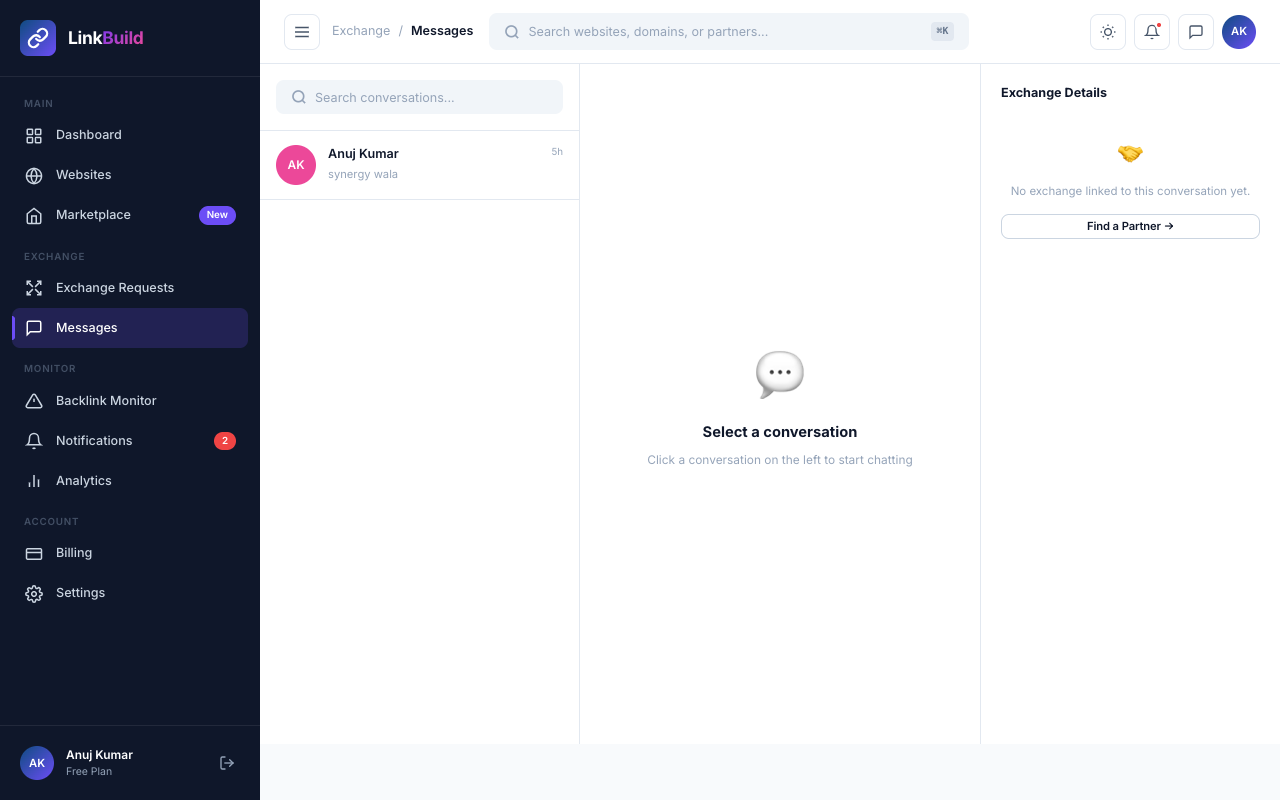Click the Exchange breadcrumb link
Screen dimensions: 1280x800
pyautogui.click(x=361, y=31)
